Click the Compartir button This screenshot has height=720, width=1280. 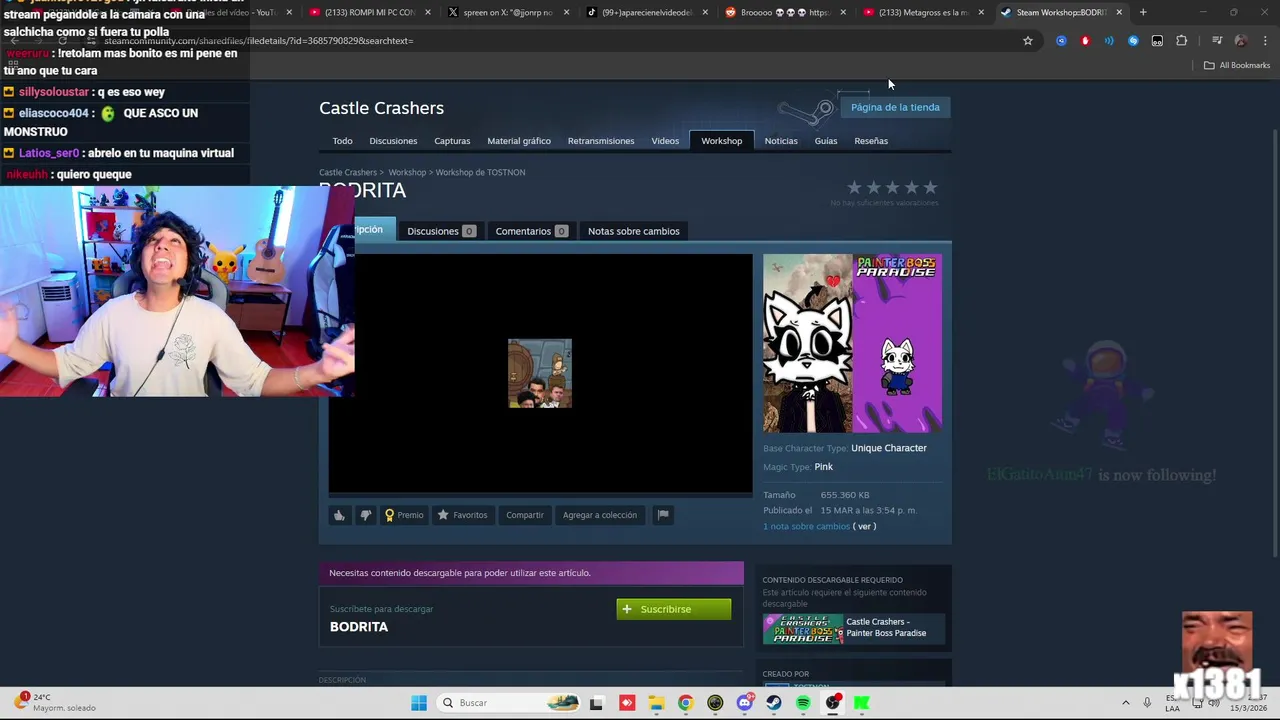[x=525, y=515]
